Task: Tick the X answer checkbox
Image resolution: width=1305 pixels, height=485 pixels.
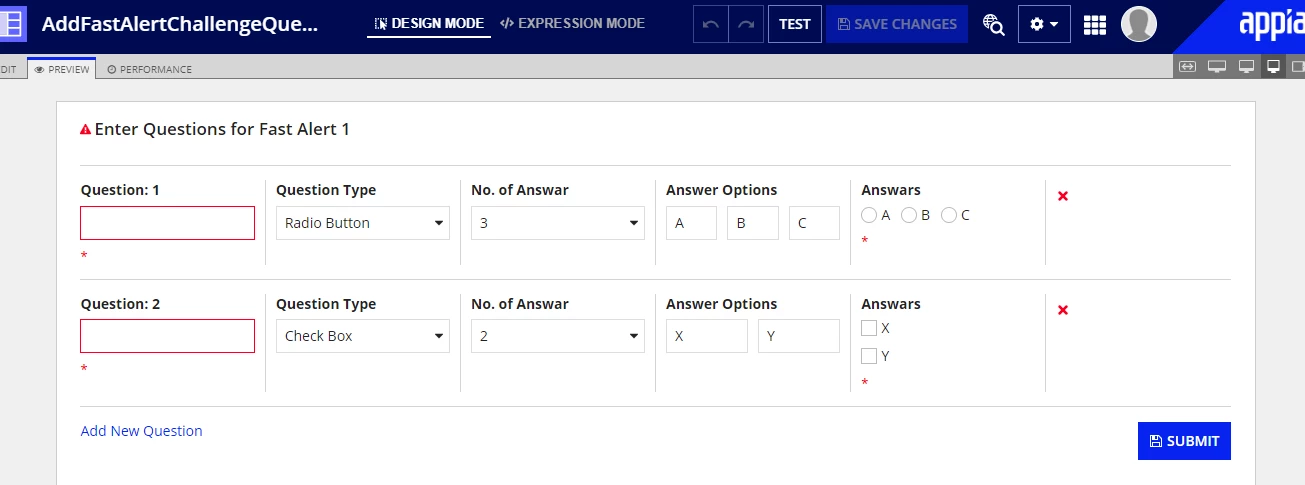Action: tap(869, 328)
